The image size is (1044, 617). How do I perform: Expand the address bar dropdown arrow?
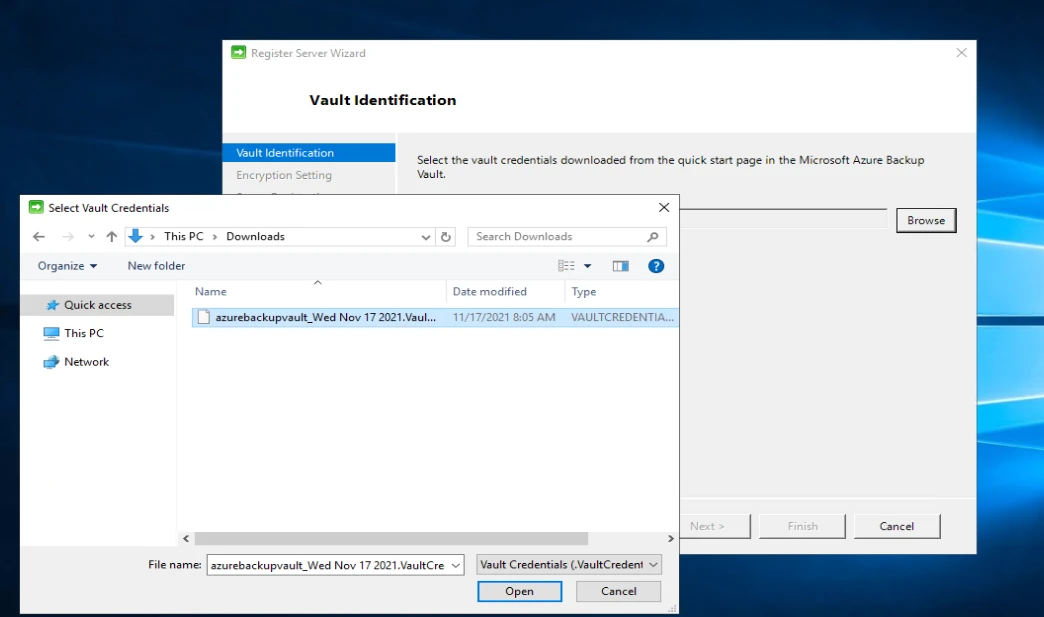coord(426,236)
